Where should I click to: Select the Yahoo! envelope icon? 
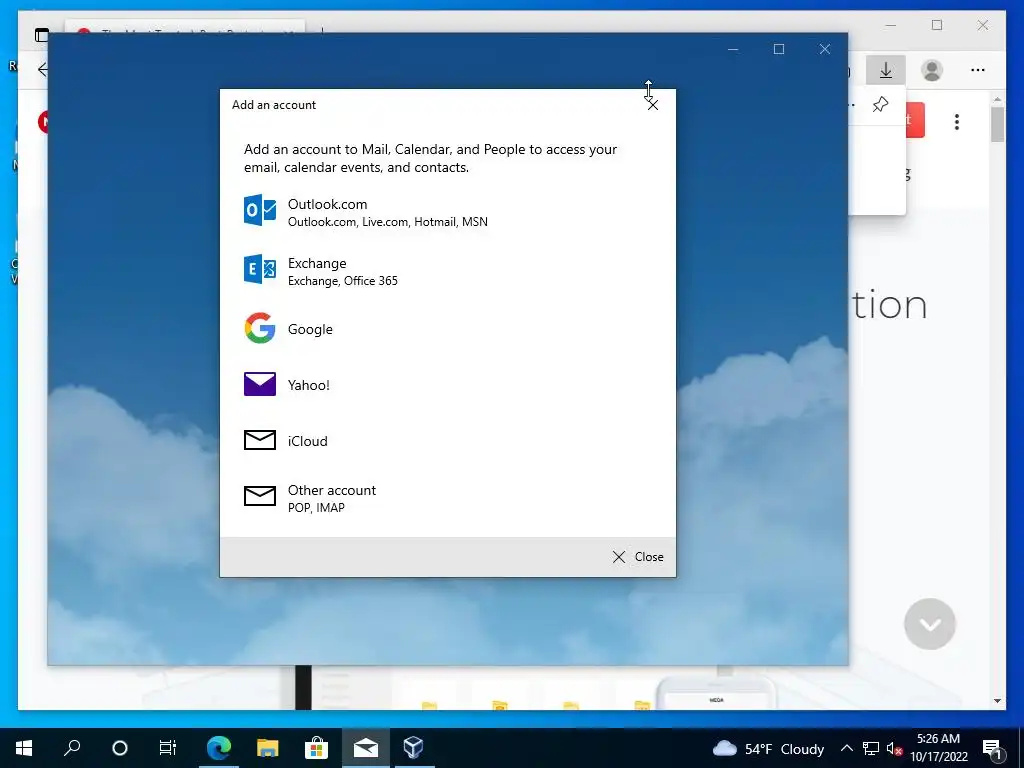point(259,384)
